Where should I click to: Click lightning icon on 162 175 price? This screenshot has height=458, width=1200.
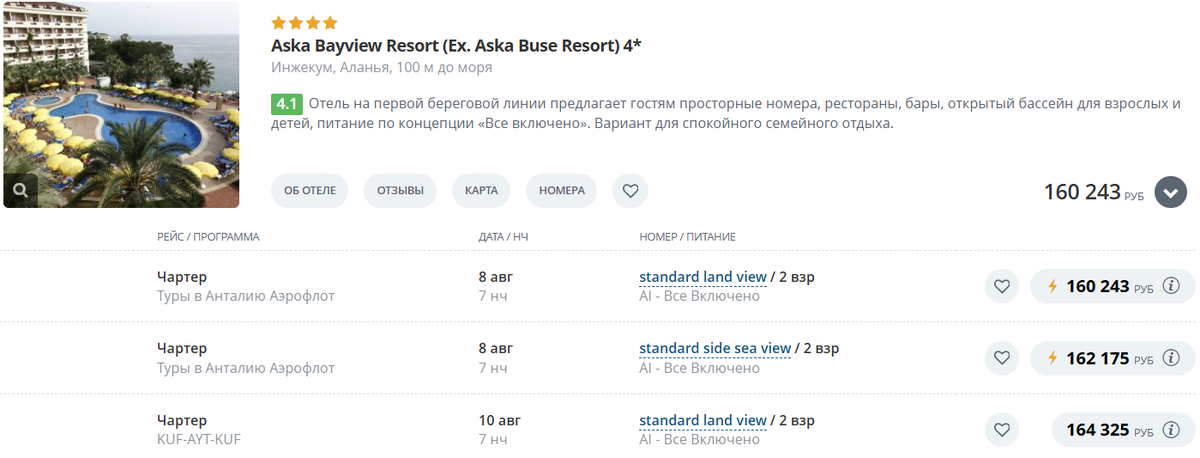coord(1051,358)
